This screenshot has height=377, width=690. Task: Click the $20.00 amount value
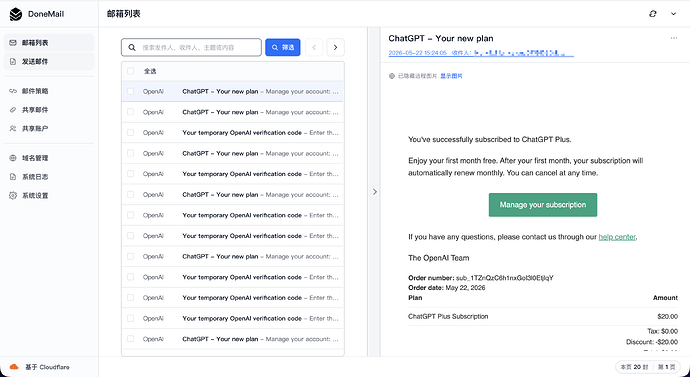point(667,316)
